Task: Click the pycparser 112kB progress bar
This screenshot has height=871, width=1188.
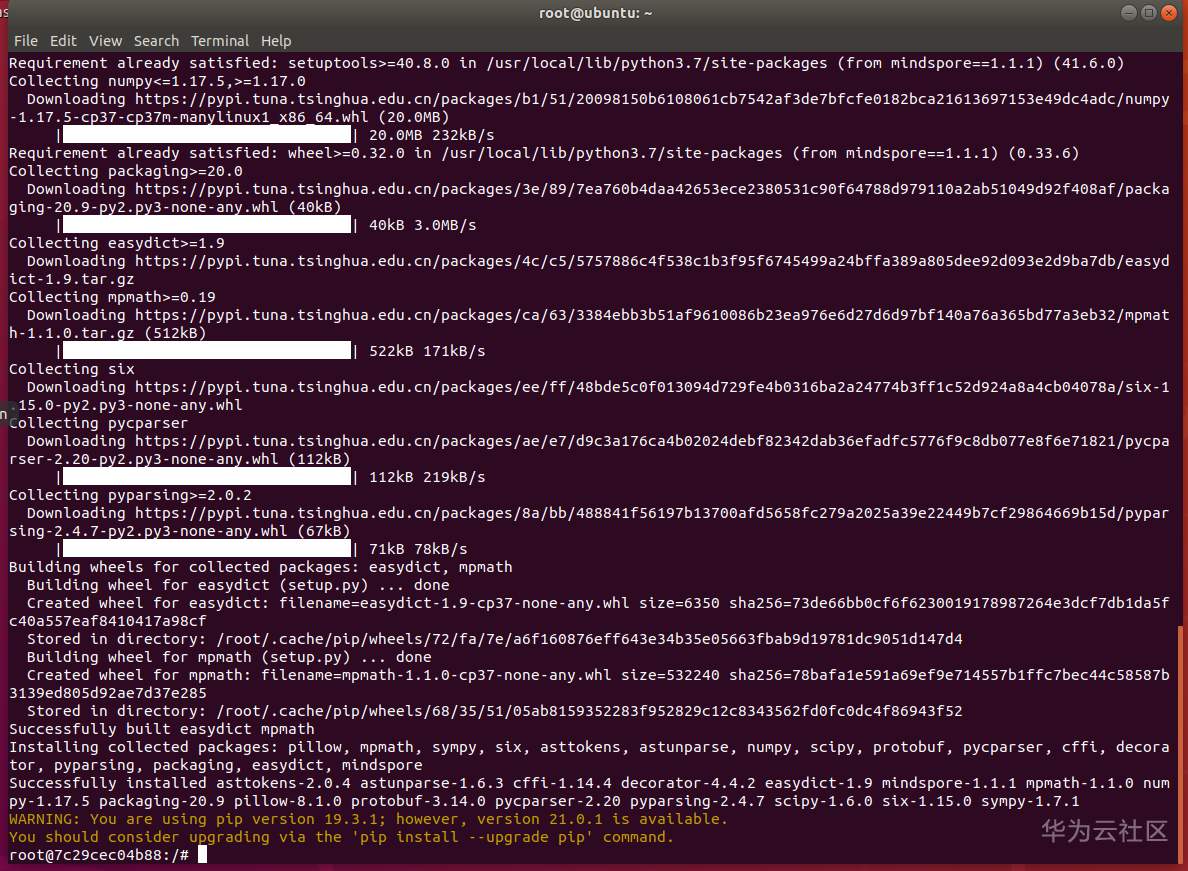Action: coord(206,477)
